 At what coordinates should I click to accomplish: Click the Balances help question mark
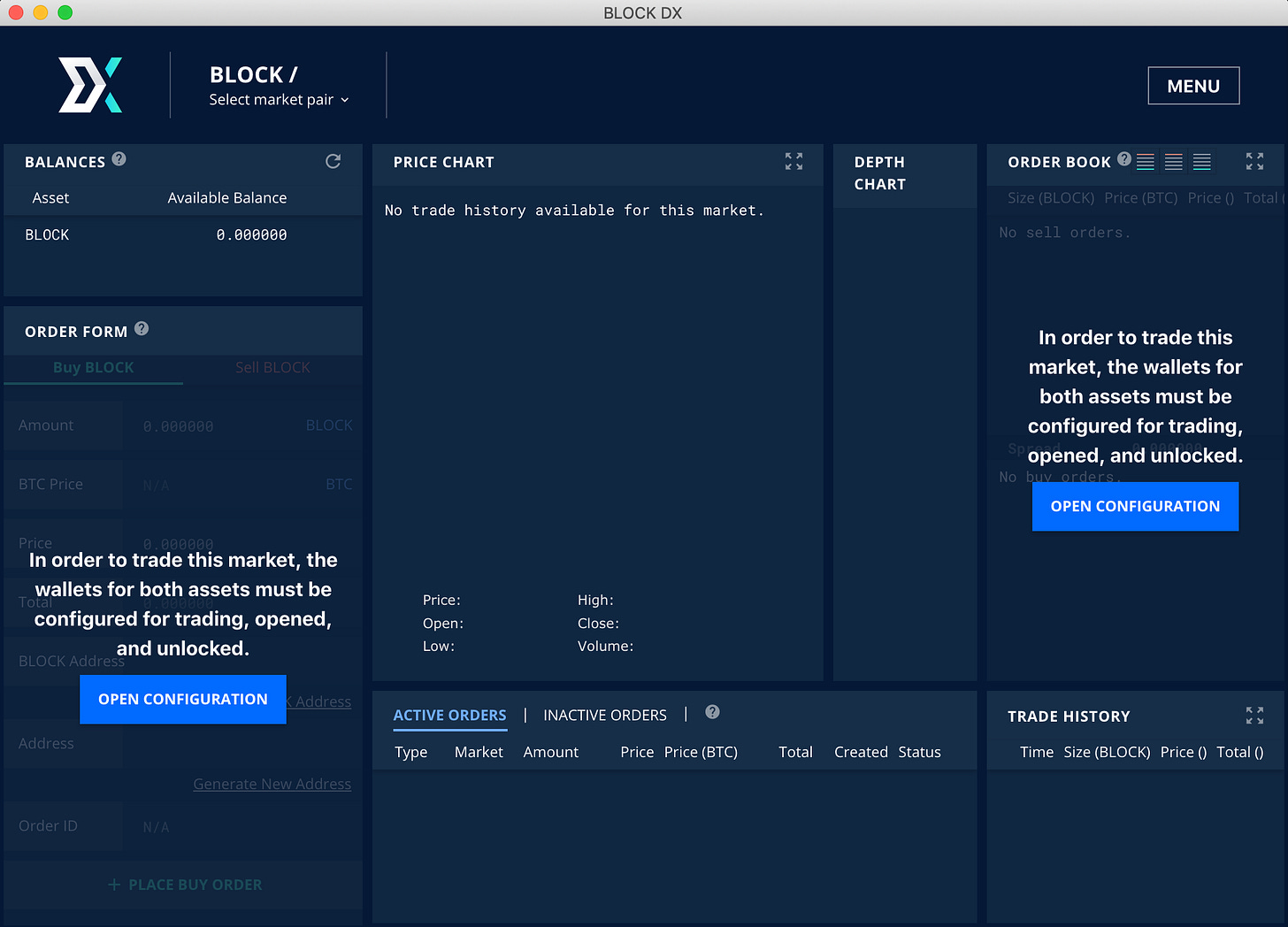[119, 159]
